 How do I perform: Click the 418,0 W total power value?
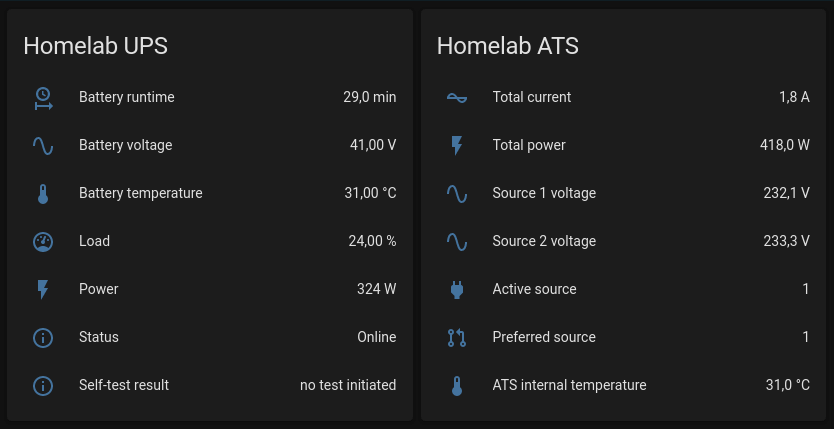pyautogui.click(x=784, y=145)
